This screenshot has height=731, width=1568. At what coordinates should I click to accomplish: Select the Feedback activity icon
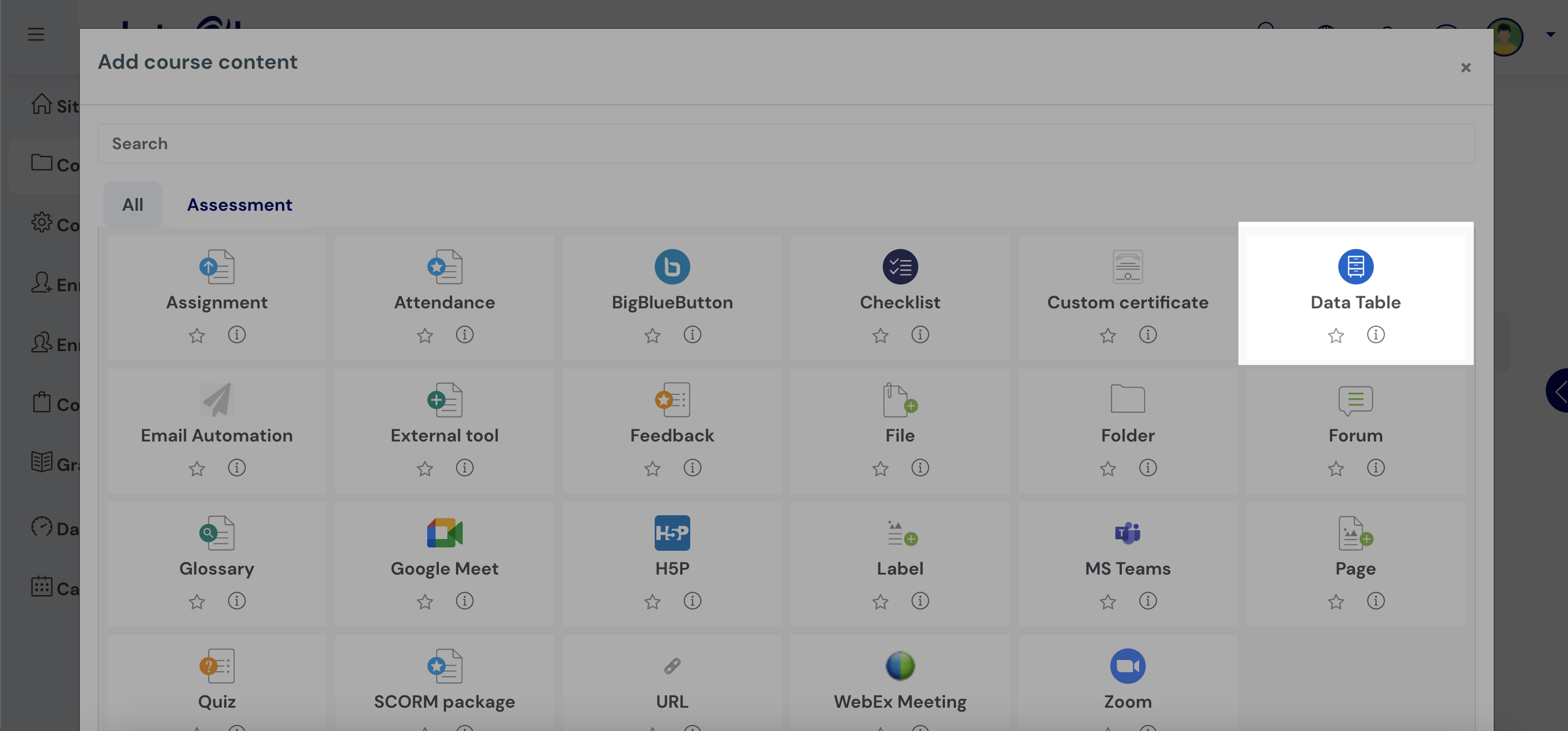(672, 400)
